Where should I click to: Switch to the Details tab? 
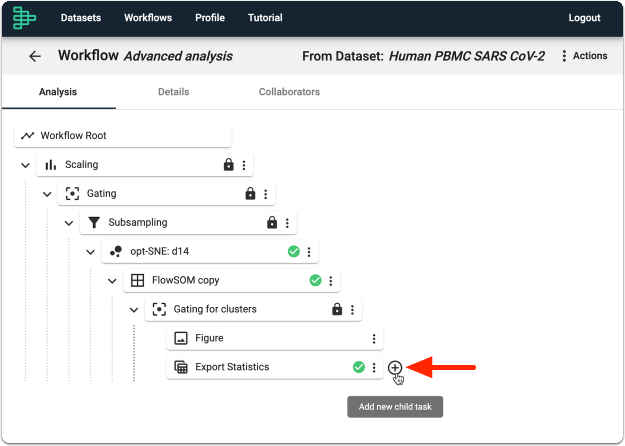point(173,92)
